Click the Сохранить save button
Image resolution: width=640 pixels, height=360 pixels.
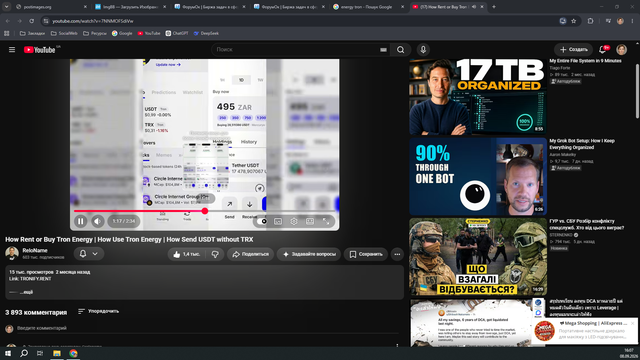tap(366, 254)
